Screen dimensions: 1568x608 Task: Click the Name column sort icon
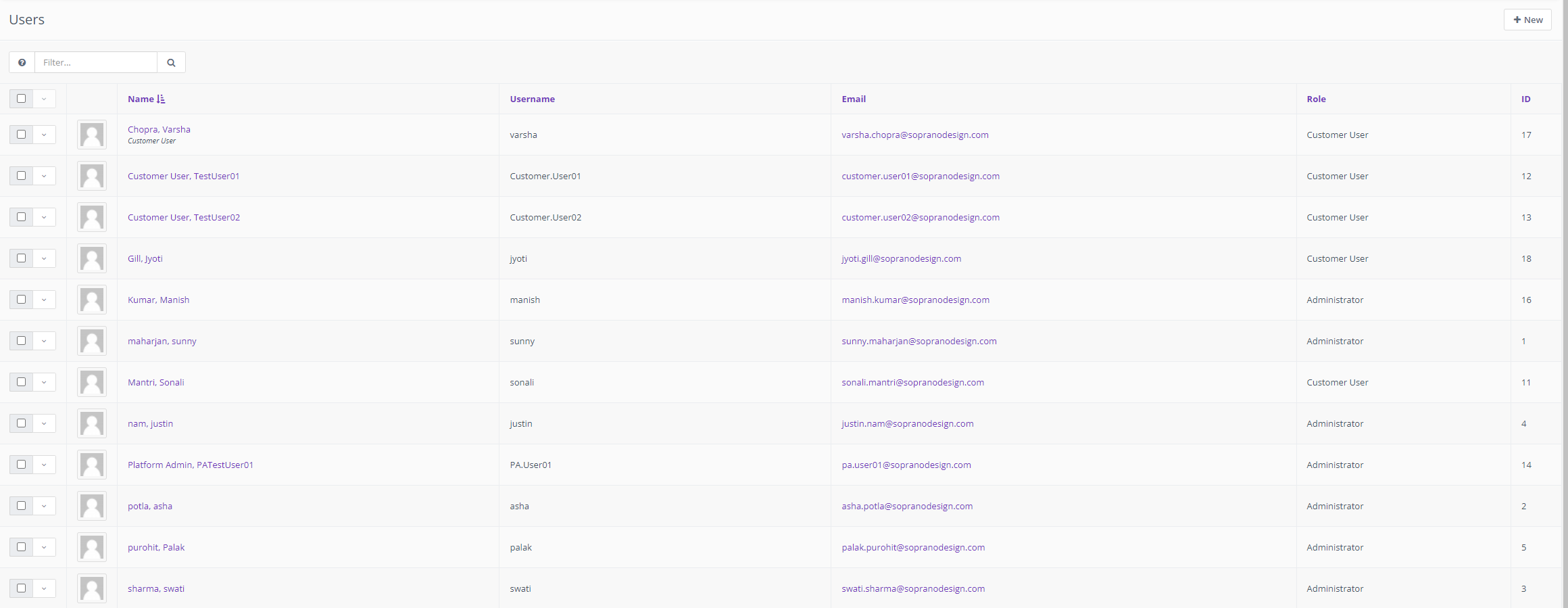coord(161,99)
